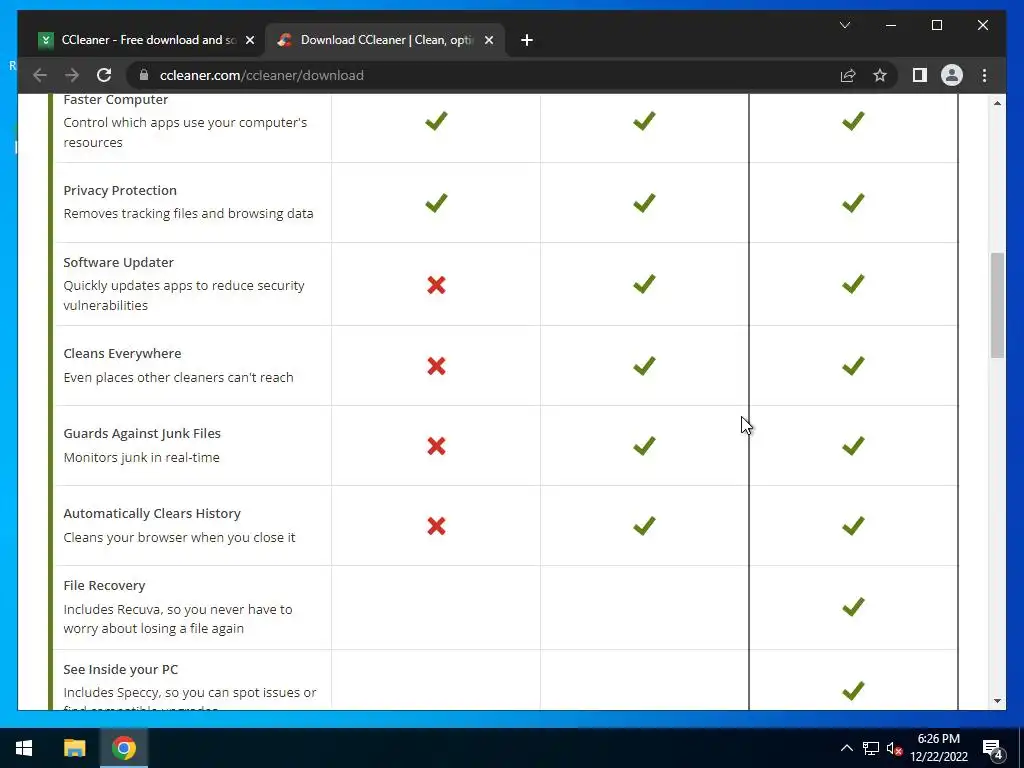Viewport: 1024px width, 768px height.
Task: Click the 'Software Updater' heading
Action: click(x=118, y=262)
